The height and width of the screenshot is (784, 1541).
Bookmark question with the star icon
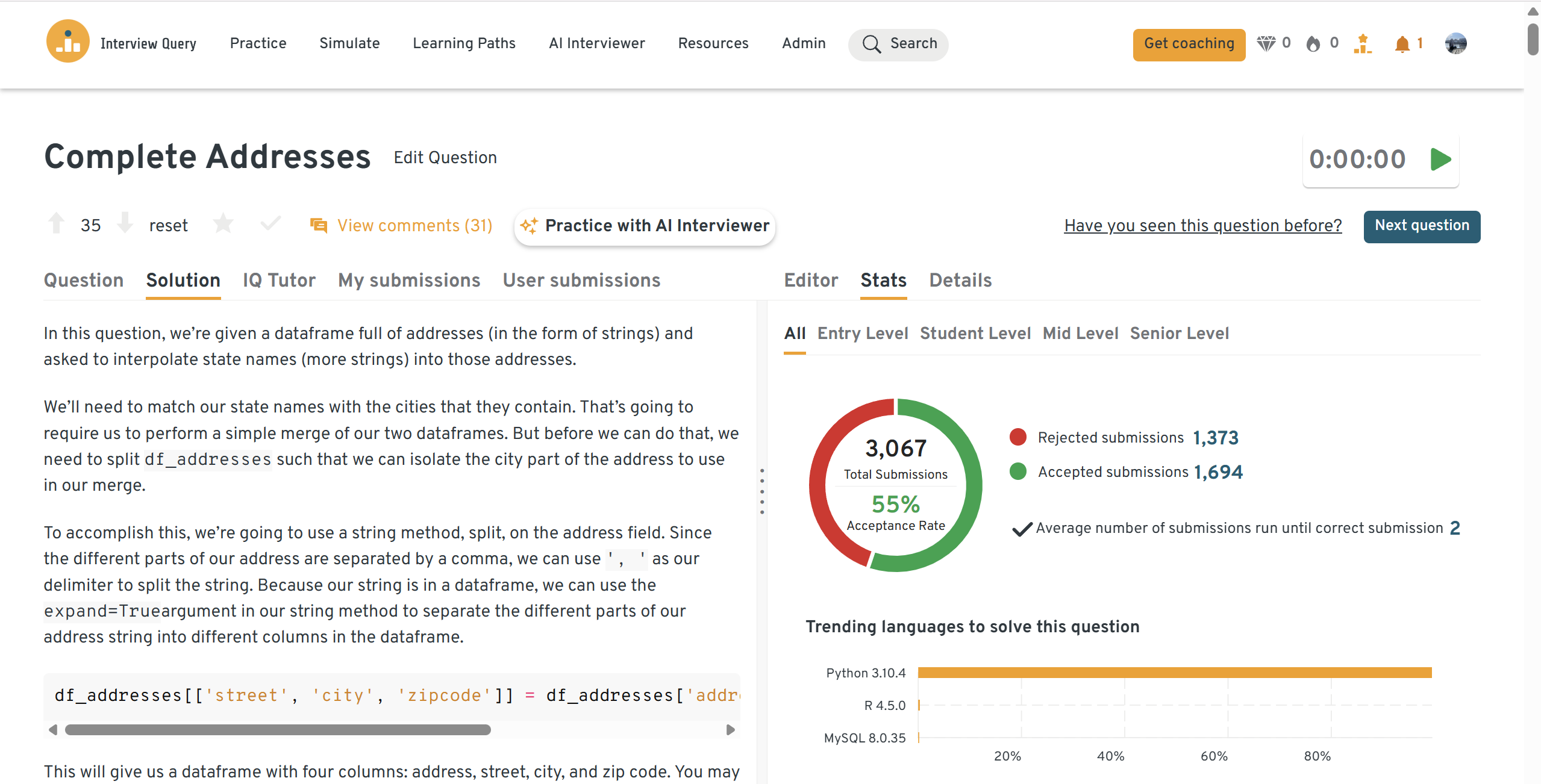point(223,224)
